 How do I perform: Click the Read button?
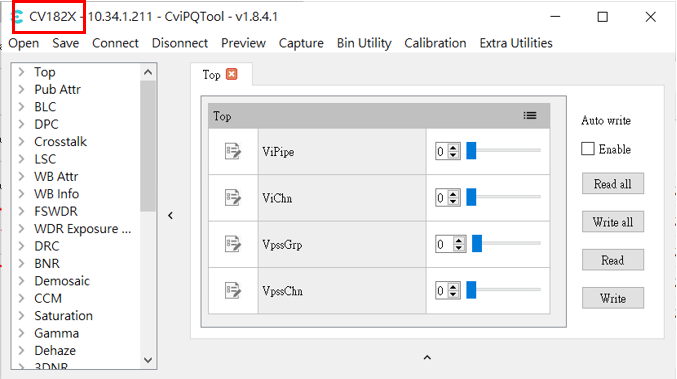[x=613, y=260]
